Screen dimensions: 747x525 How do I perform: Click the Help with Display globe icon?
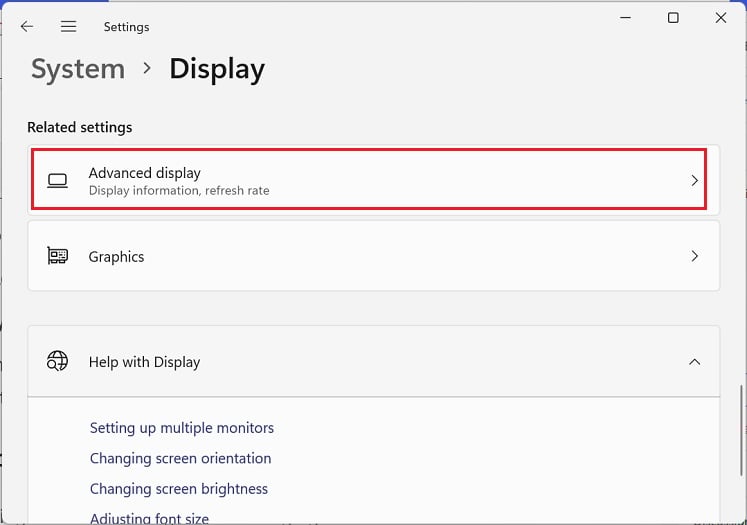pyautogui.click(x=58, y=362)
